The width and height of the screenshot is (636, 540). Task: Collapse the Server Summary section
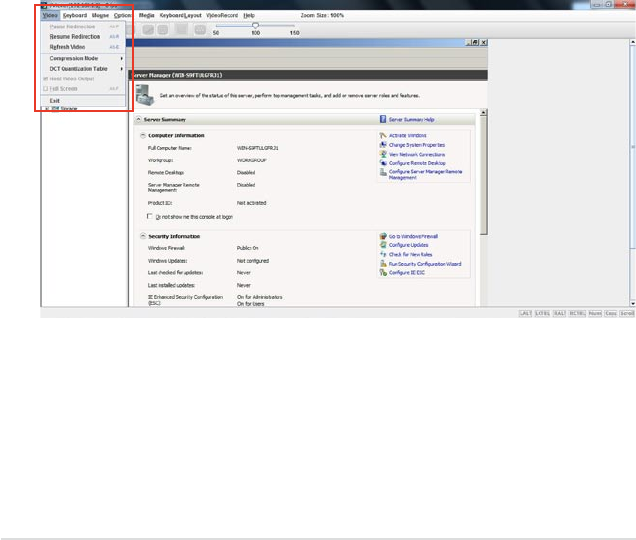(x=138, y=119)
